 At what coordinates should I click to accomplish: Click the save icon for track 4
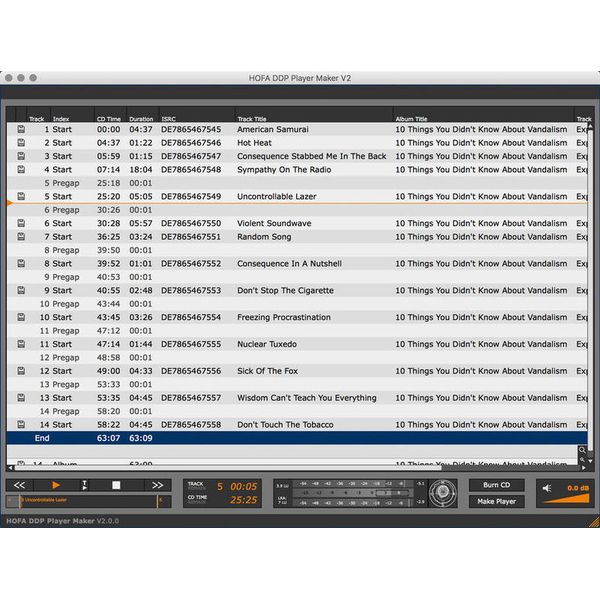[20, 170]
